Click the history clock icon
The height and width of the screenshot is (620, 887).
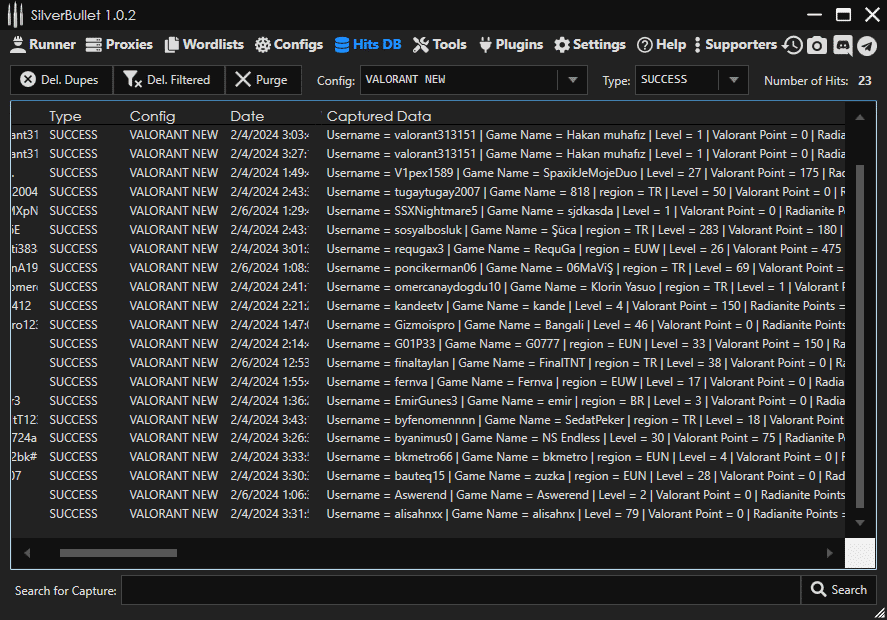click(x=792, y=45)
